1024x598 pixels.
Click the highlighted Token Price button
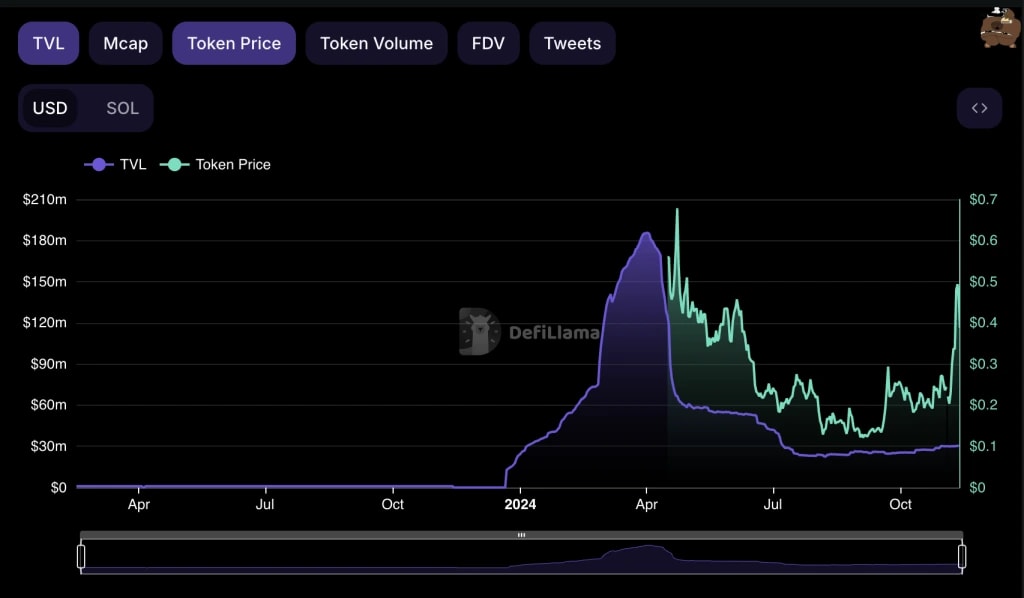pos(233,43)
